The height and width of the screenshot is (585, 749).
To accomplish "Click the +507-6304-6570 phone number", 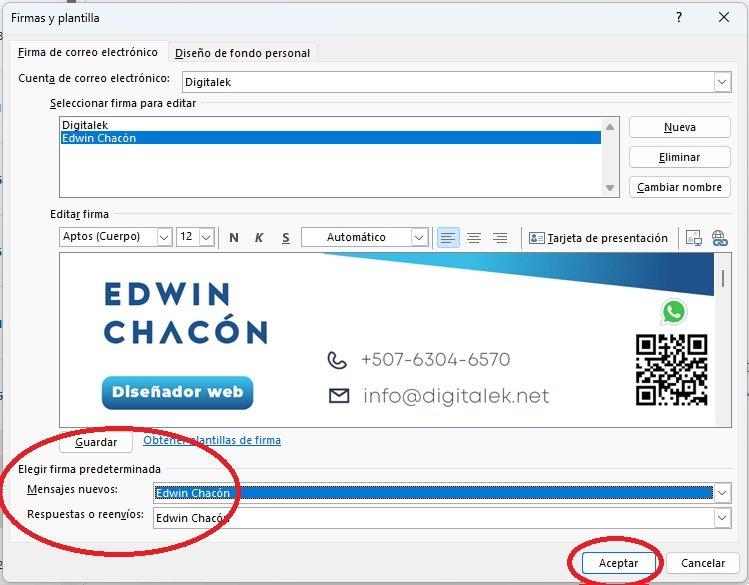I will [436, 360].
